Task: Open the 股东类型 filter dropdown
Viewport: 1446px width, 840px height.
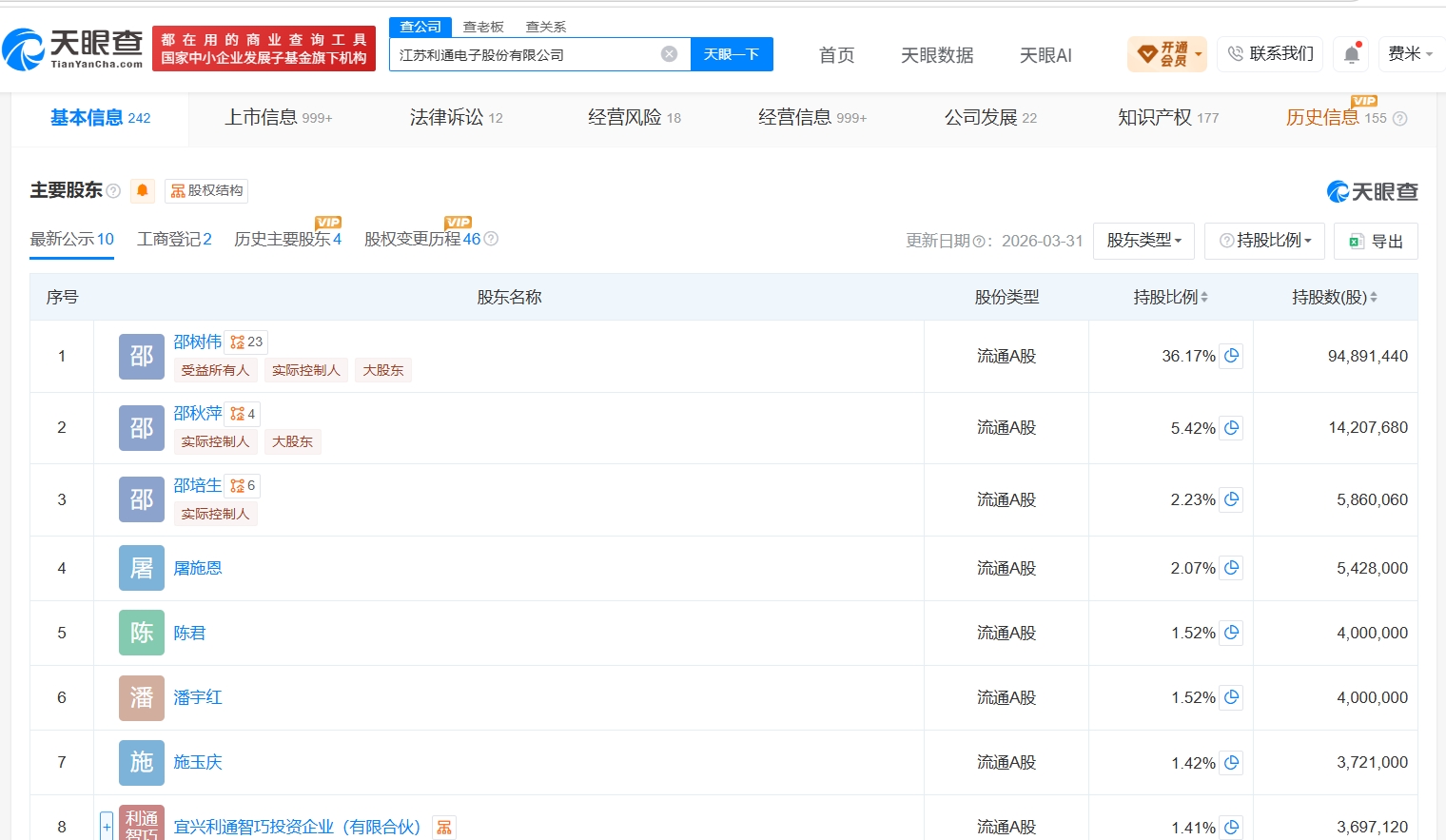Action: 1143,241
